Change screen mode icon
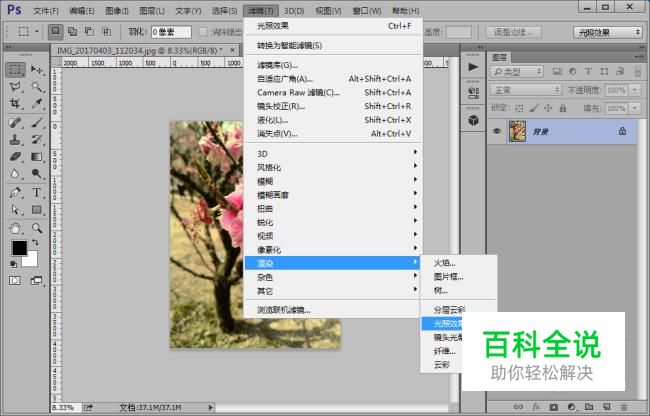This screenshot has height=416, width=650. pyautogui.click(x=36, y=281)
